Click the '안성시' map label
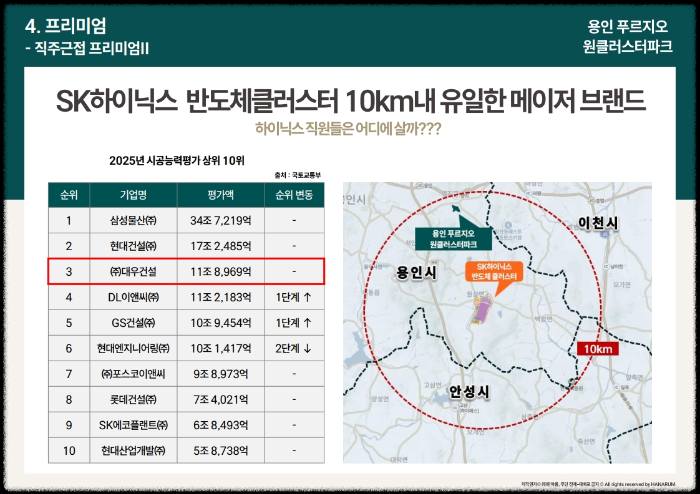 [x=469, y=392]
